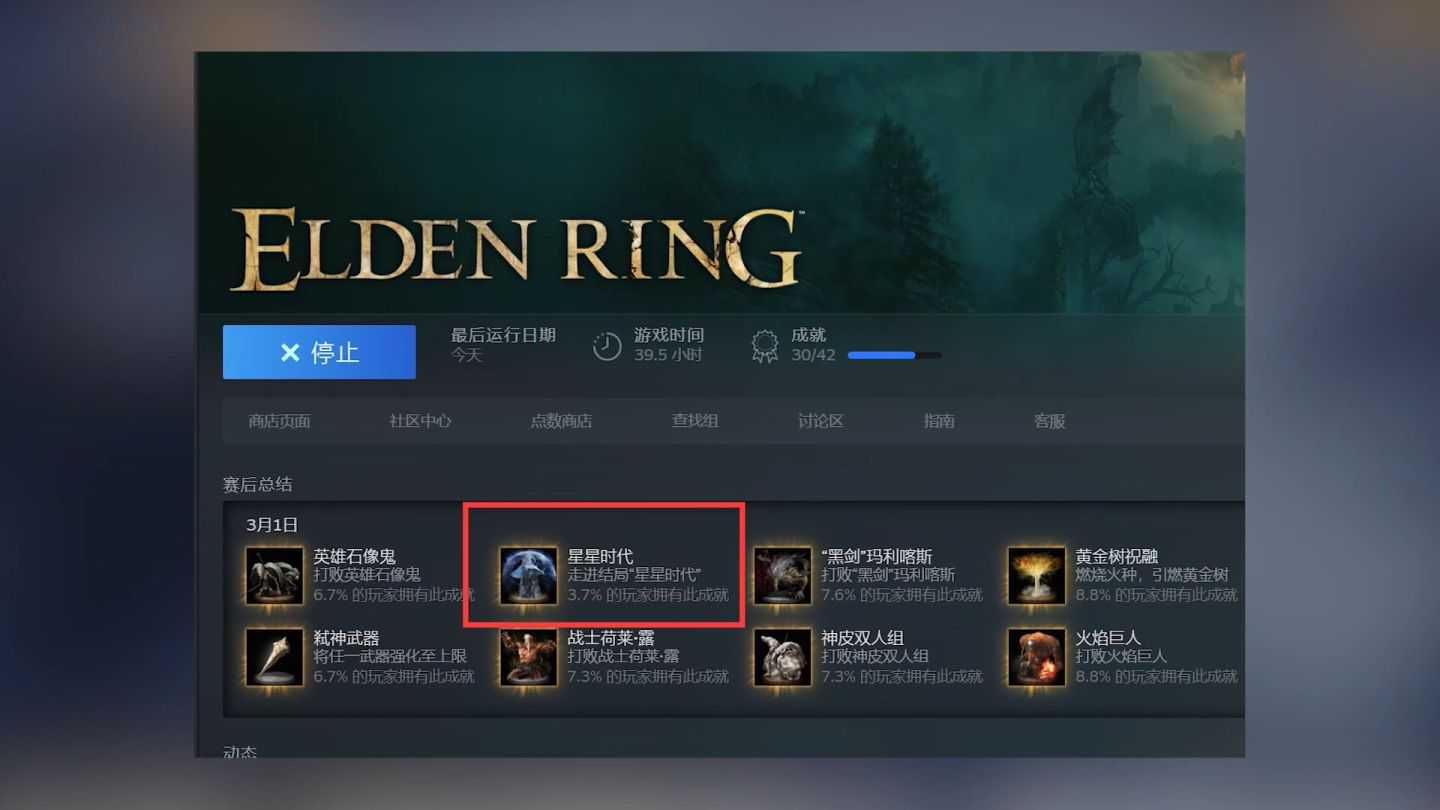Open the 点数商店 tab
The image size is (1440, 810).
click(x=561, y=421)
